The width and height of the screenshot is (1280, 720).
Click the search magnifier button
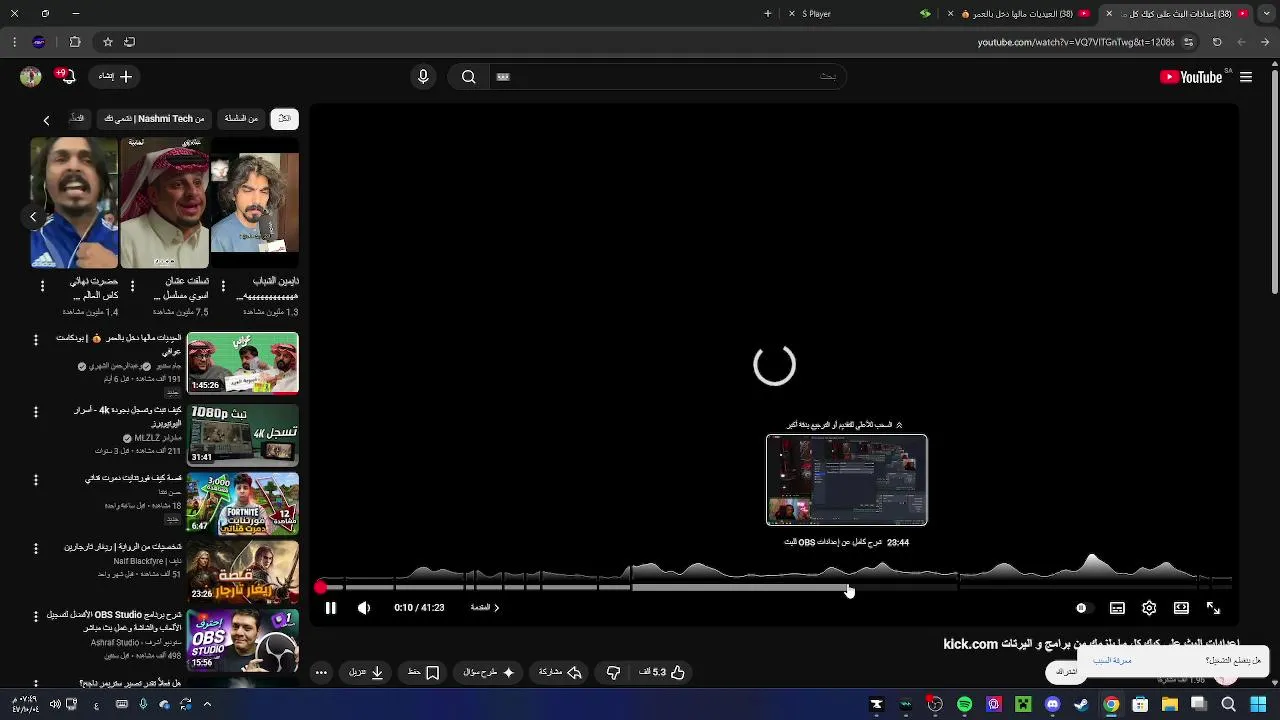[x=468, y=77]
